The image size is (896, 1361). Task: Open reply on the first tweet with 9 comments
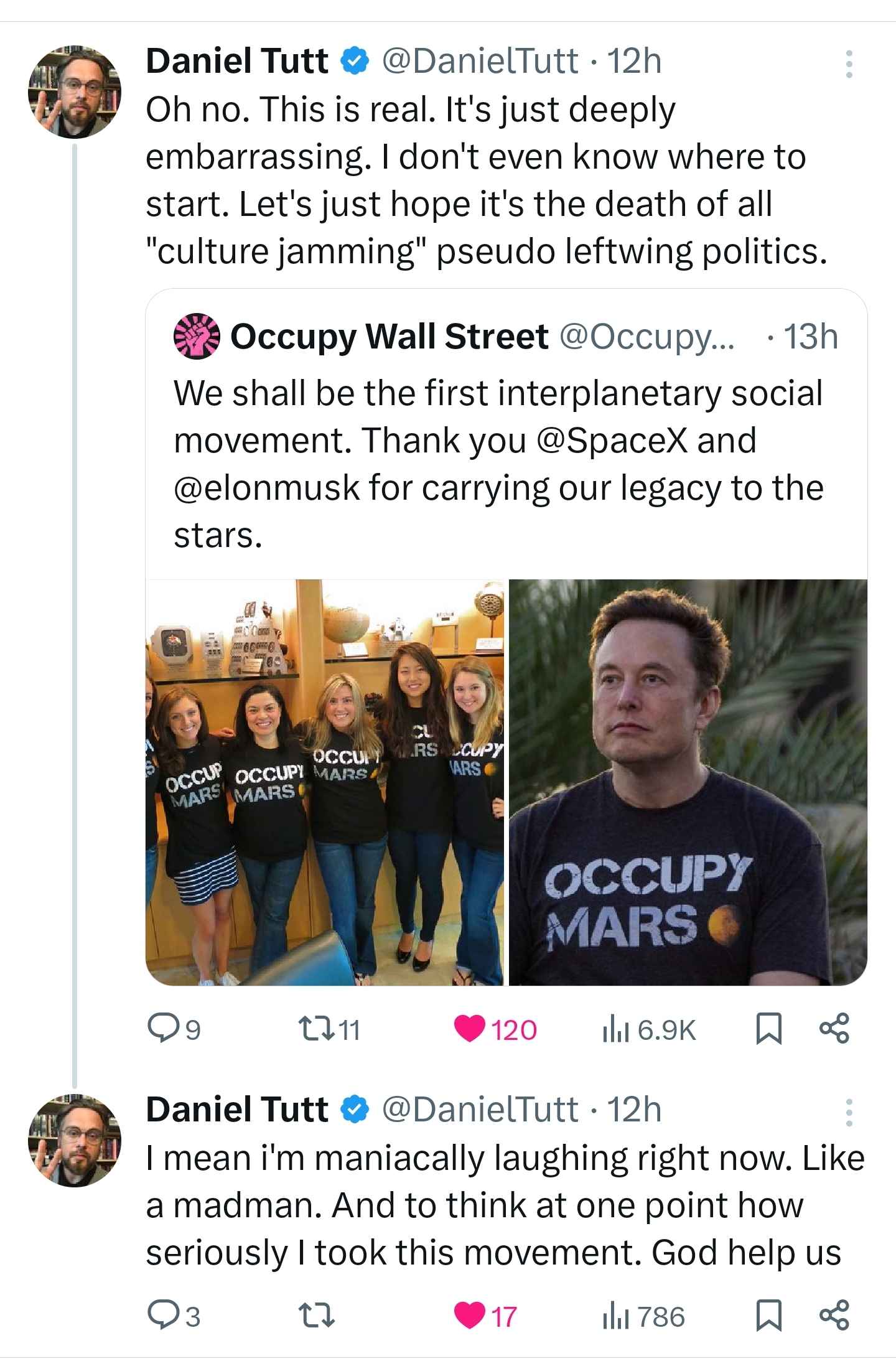(174, 1029)
